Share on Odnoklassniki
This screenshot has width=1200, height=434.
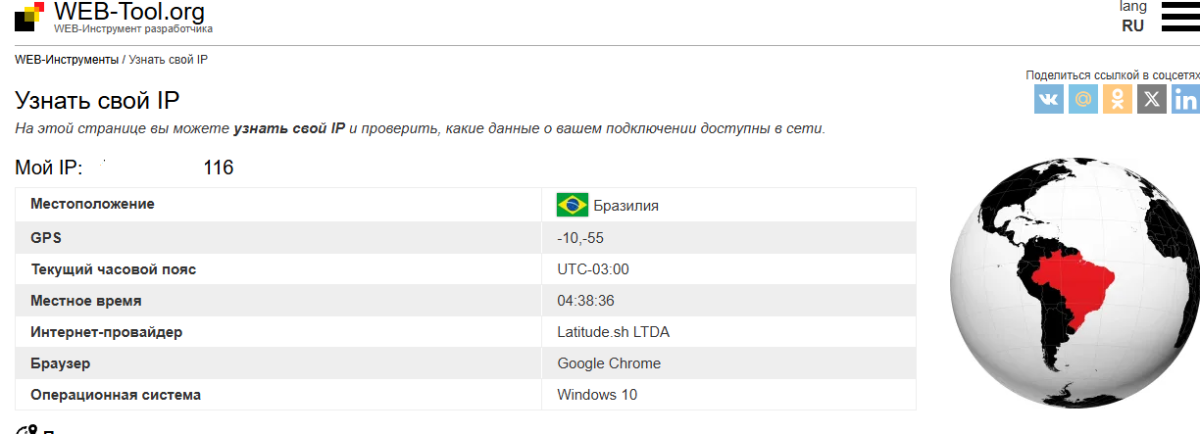pyautogui.click(x=1117, y=99)
